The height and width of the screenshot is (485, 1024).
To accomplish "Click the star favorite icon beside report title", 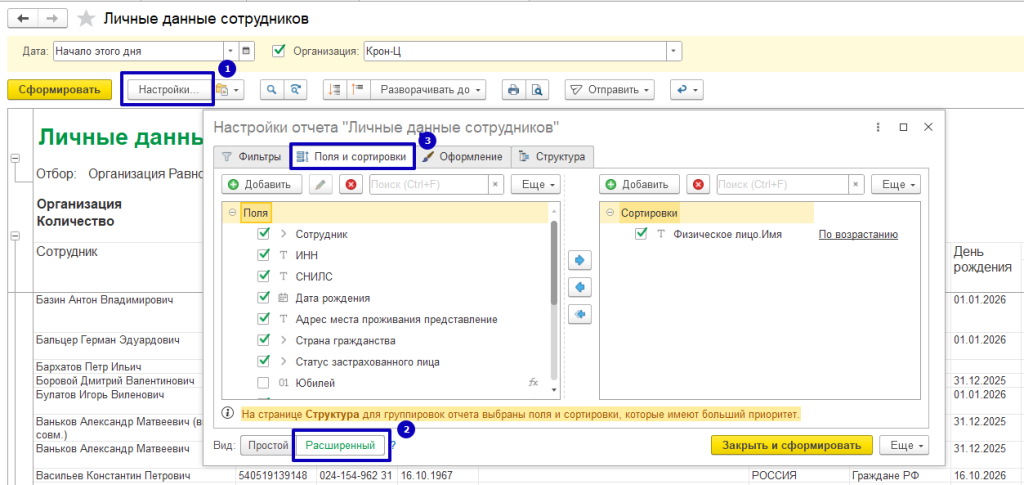I will point(88,19).
